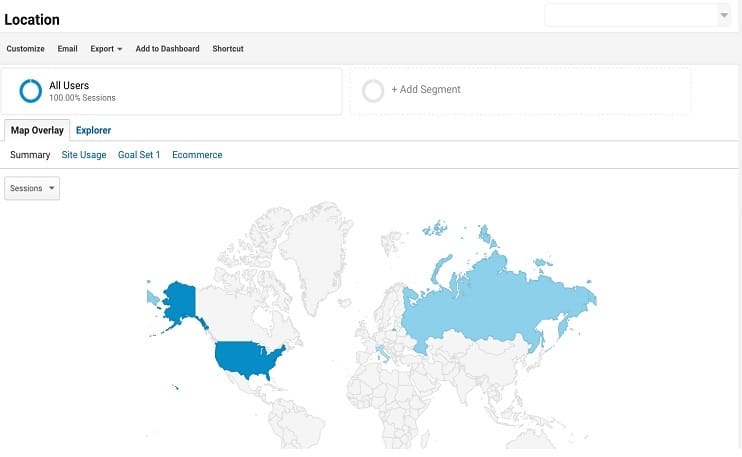Open the Goal Set 1 view
Screen dimensions: 742x457
139,155
